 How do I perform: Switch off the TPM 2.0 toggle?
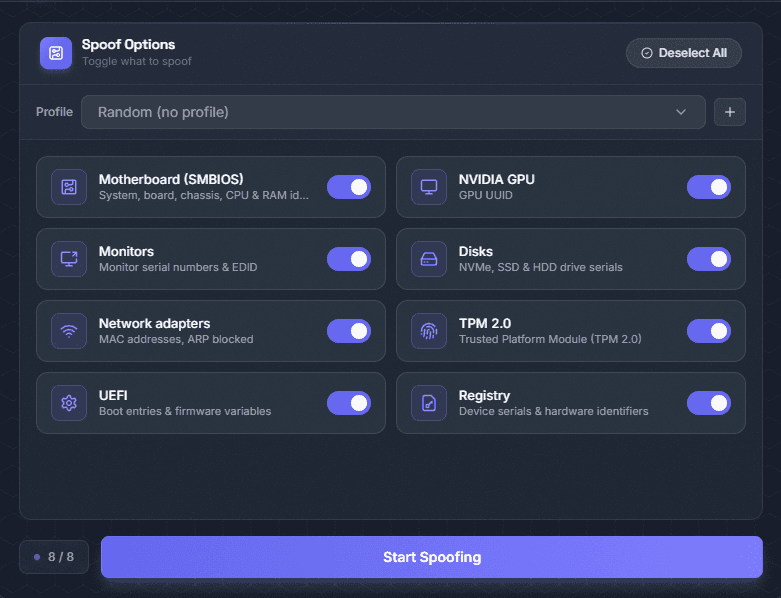click(709, 331)
